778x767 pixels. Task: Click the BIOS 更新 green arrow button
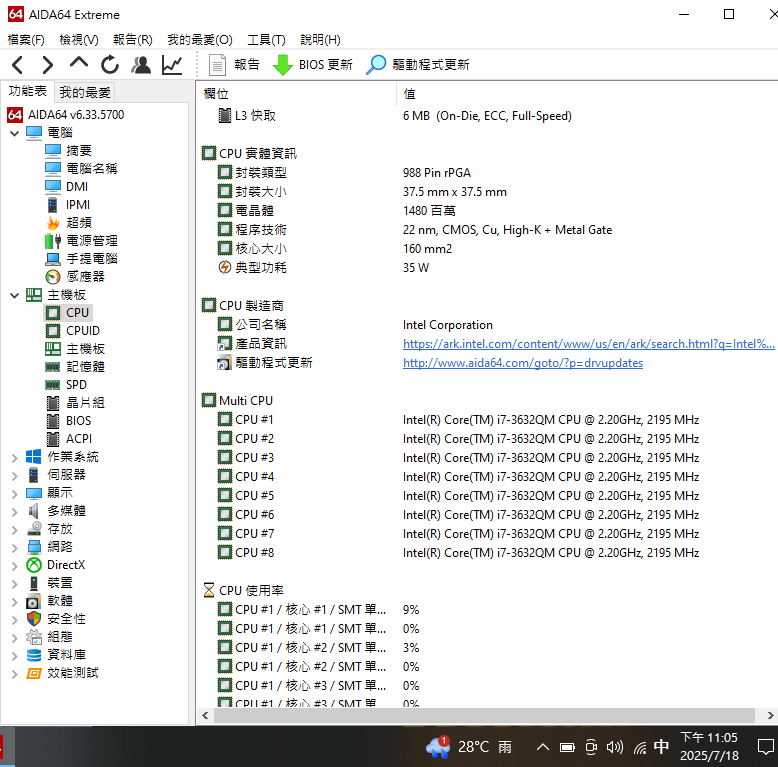313,65
